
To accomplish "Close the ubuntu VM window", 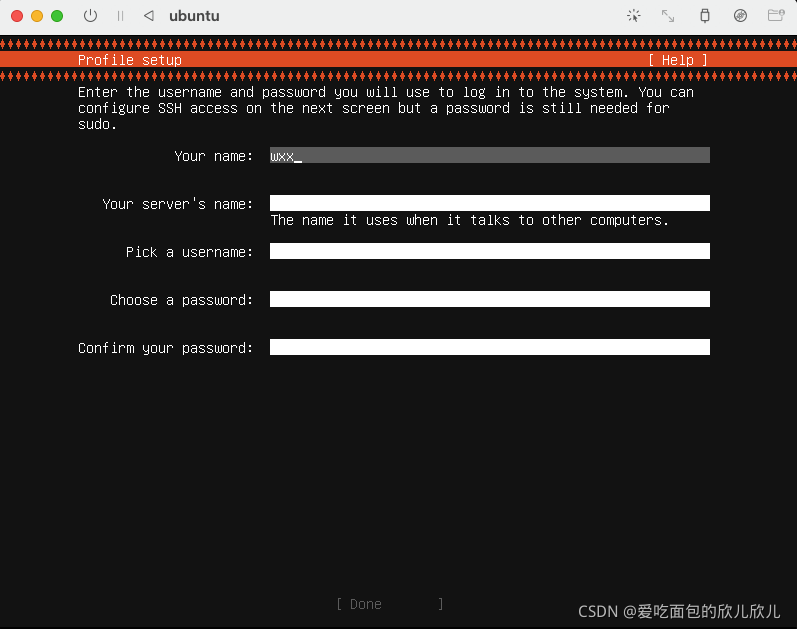I will [x=17, y=16].
